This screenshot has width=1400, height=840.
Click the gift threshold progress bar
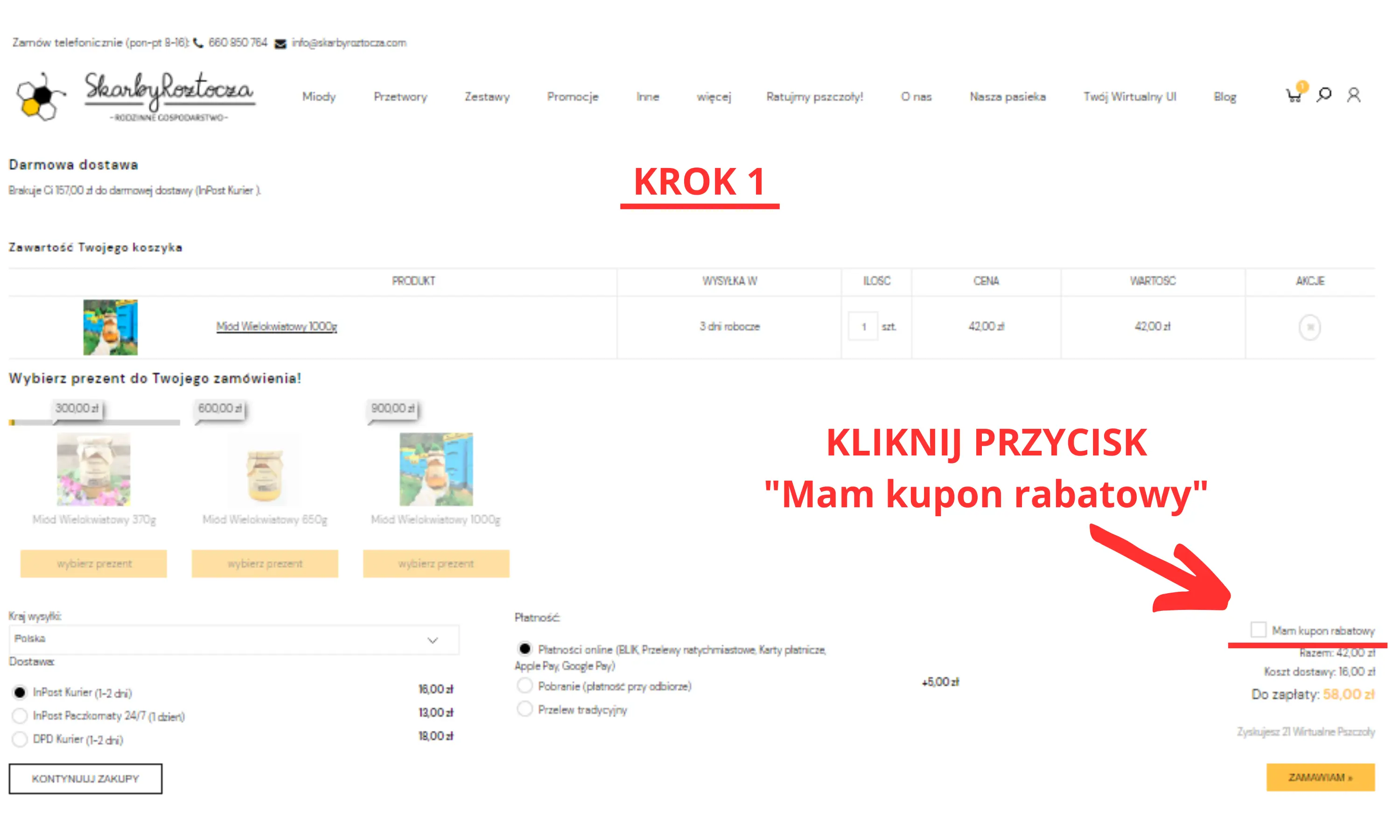pyautogui.click(x=95, y=422)
